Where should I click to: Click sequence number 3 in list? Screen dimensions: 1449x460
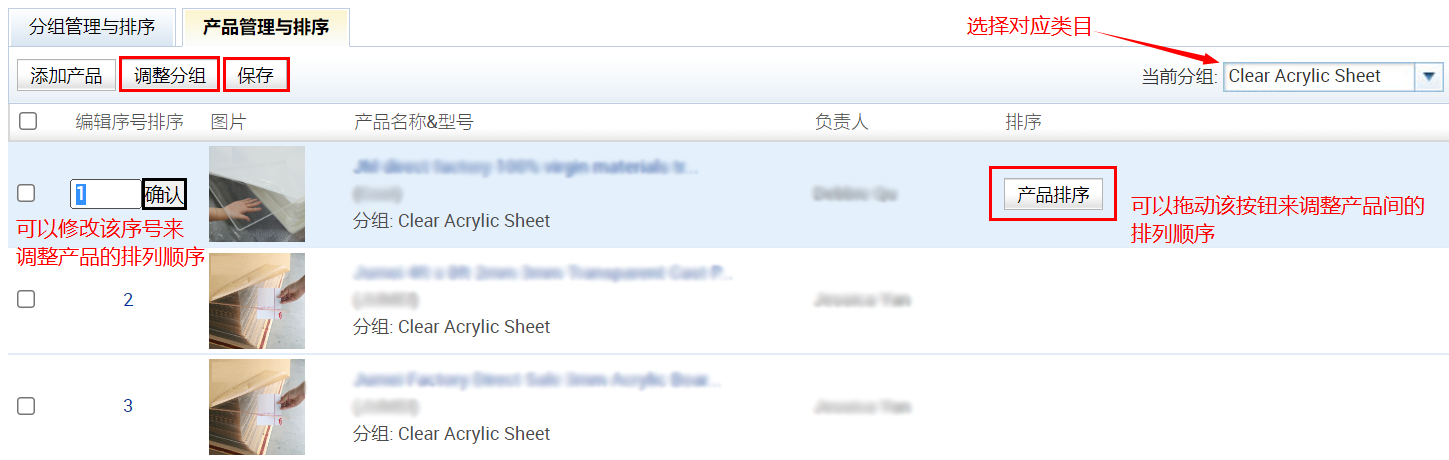click(x=128, y=406)
